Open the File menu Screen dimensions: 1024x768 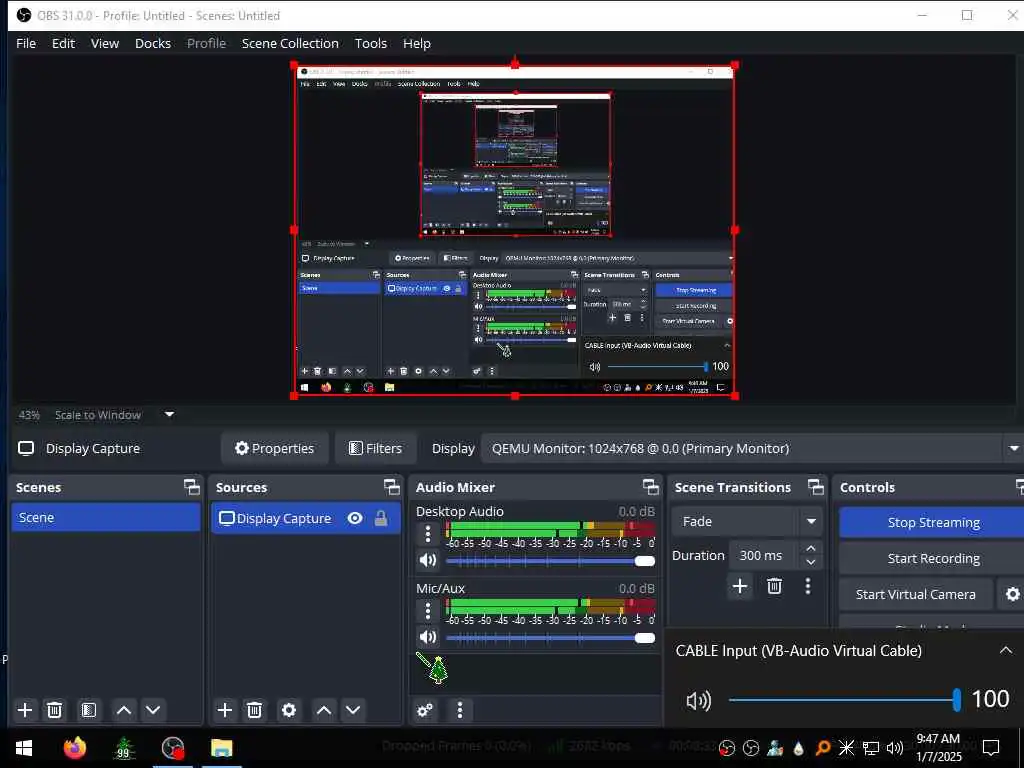[26, 43]
